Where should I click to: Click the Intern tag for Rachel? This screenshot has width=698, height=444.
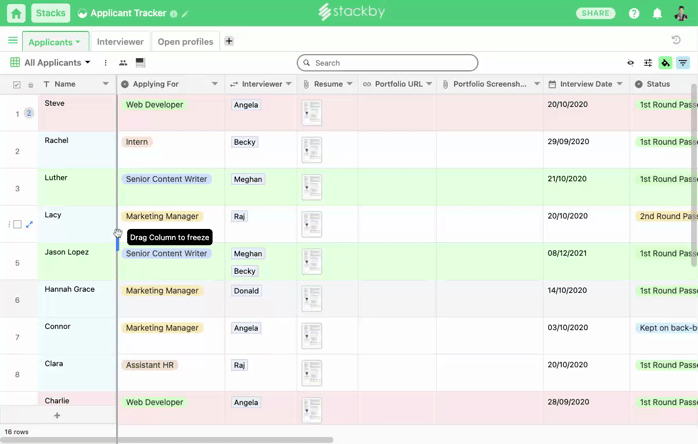(137, 142)
